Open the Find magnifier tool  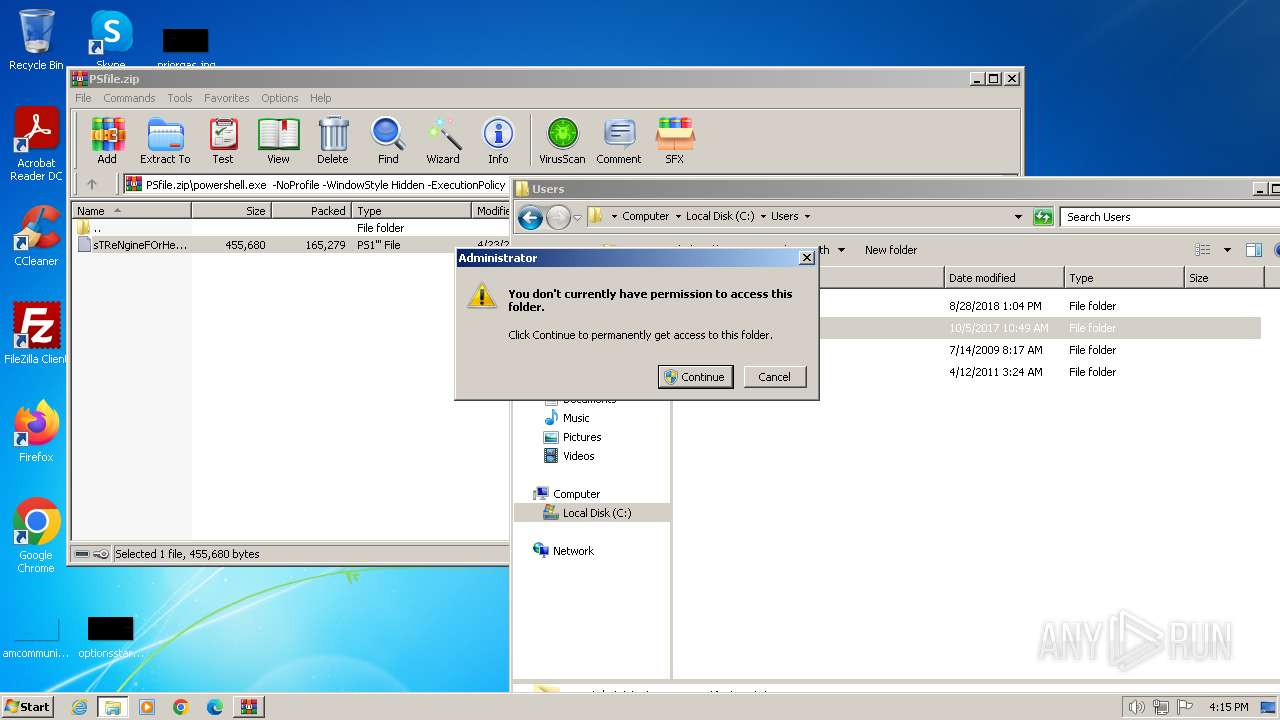pos(388,141)
